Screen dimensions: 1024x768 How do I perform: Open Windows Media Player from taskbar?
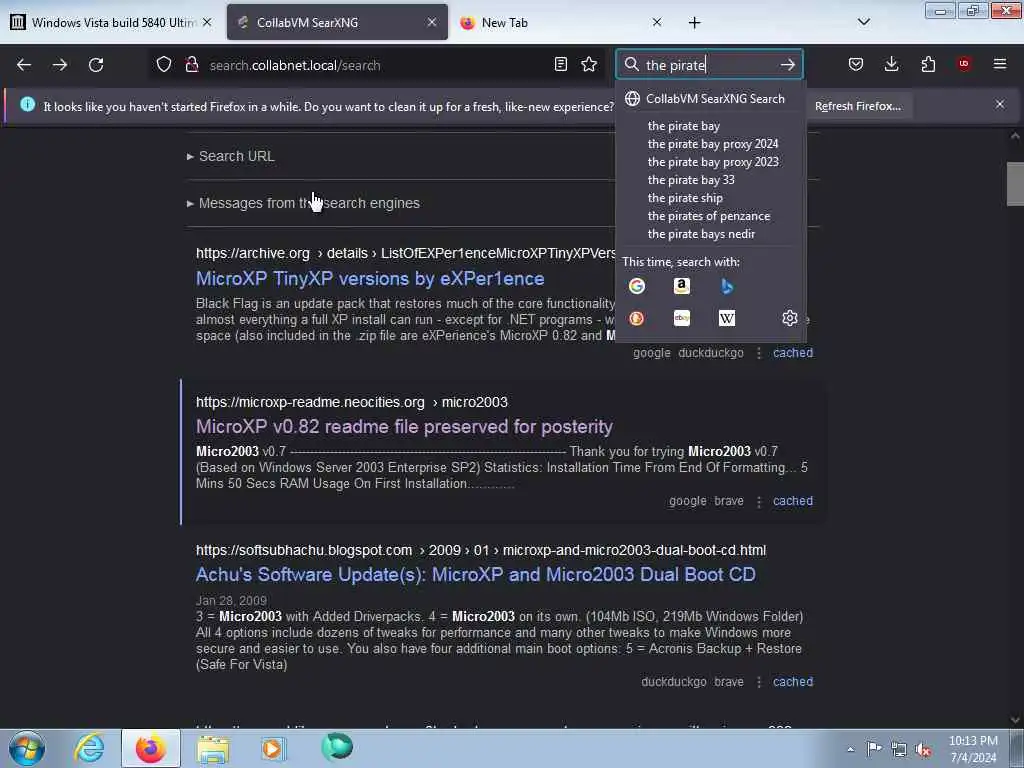coord(273,748)
